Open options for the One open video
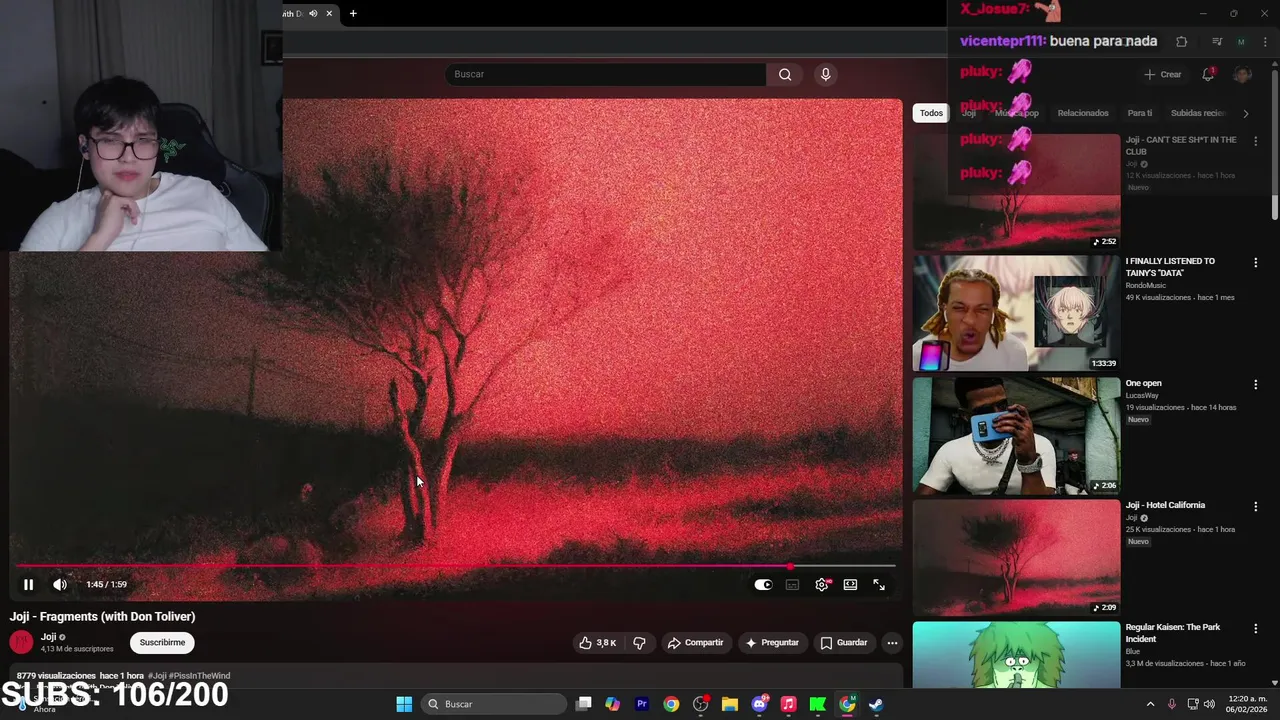 coord(1255,385)
